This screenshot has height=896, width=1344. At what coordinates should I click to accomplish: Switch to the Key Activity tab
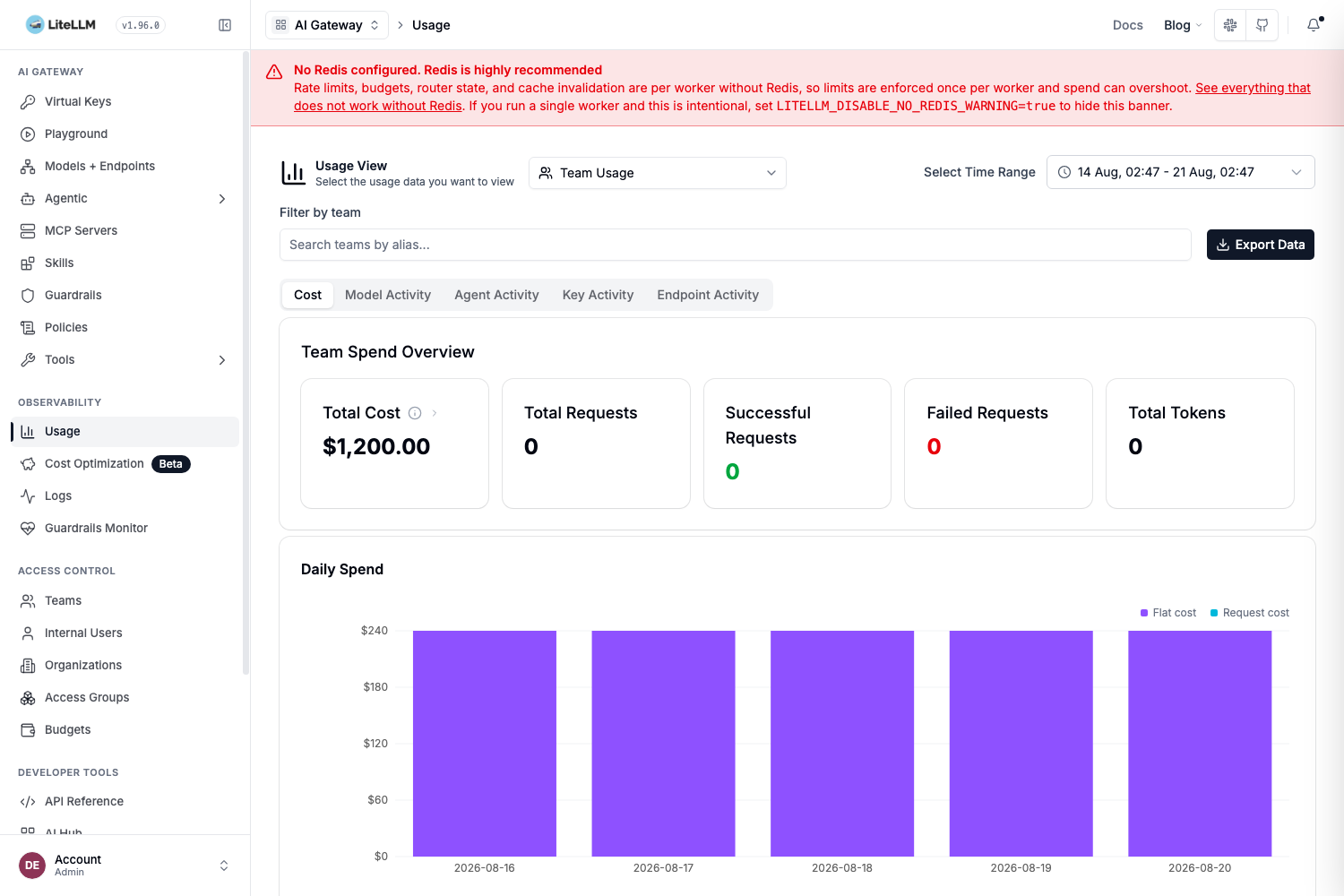(x=598, y=295)
